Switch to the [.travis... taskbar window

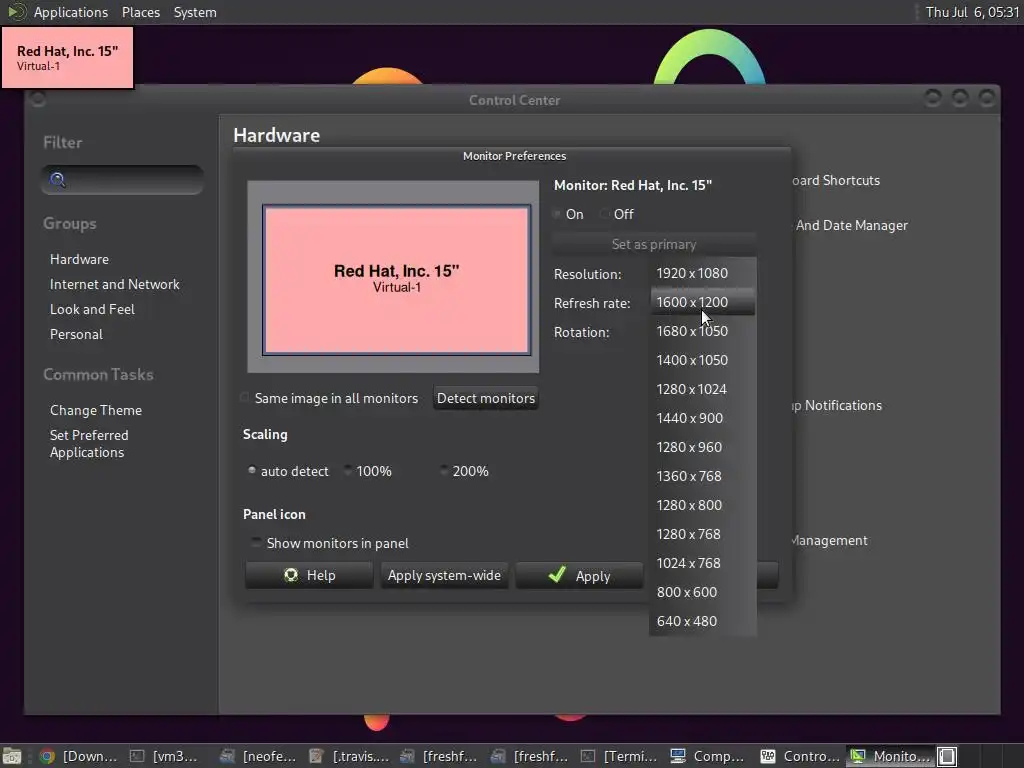(349, 756)
